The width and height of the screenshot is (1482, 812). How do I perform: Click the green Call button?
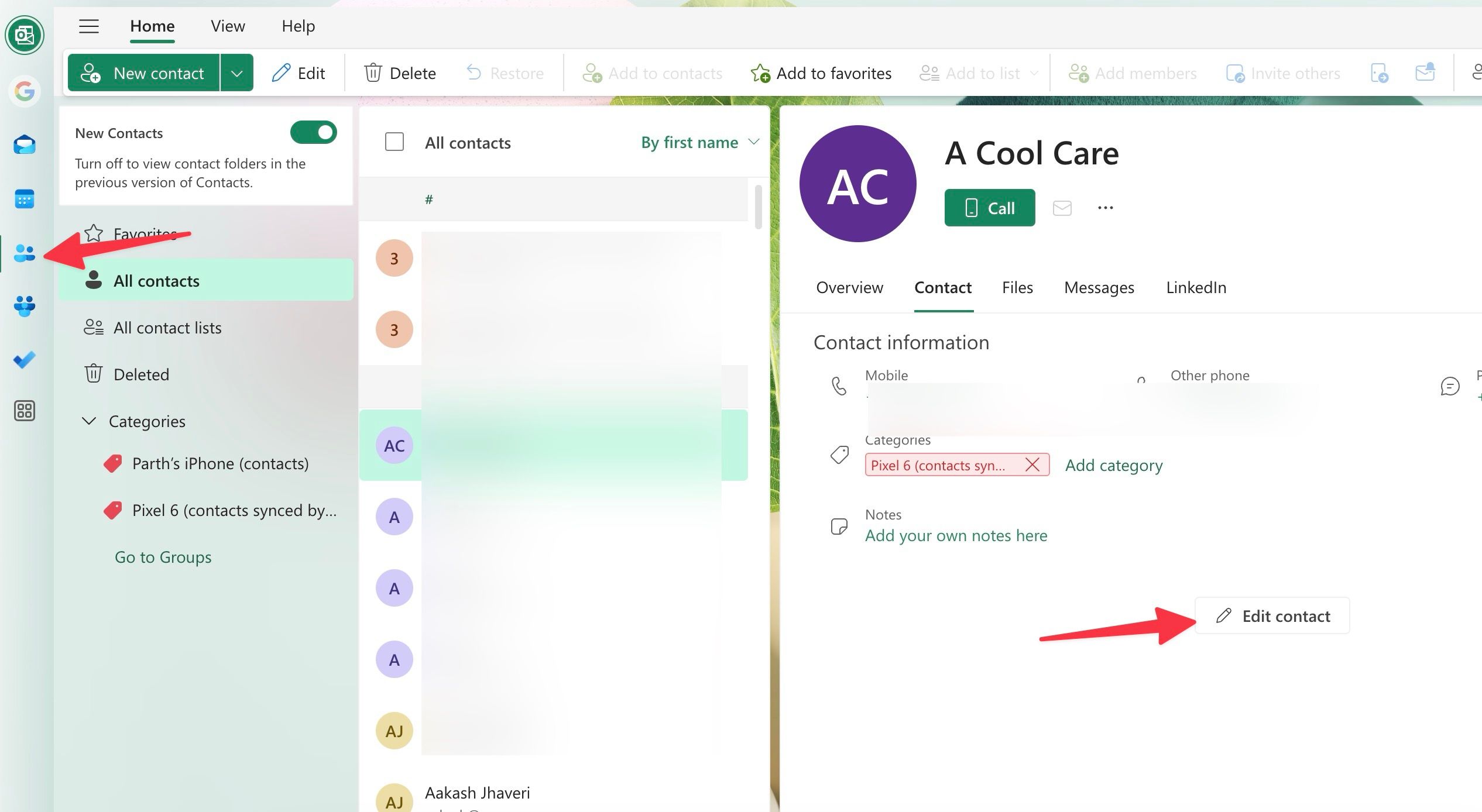(x=990, y=208)
